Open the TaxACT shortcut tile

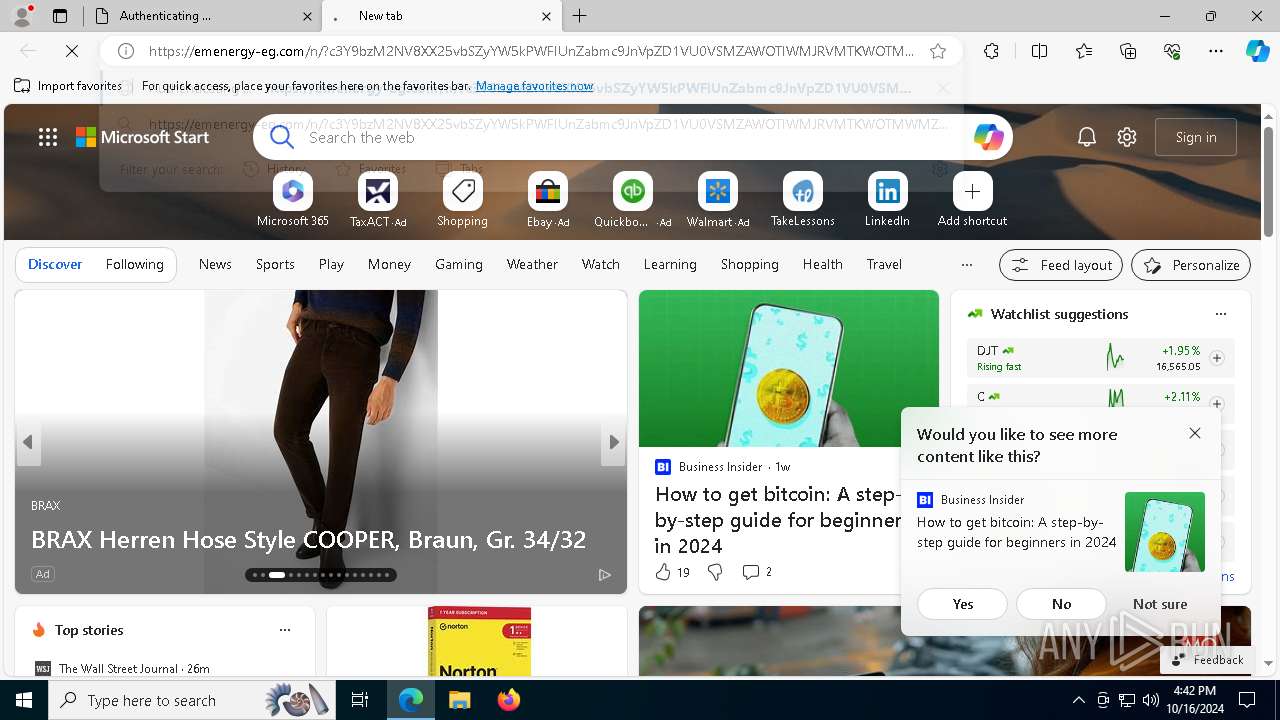(x=377, y=191)
